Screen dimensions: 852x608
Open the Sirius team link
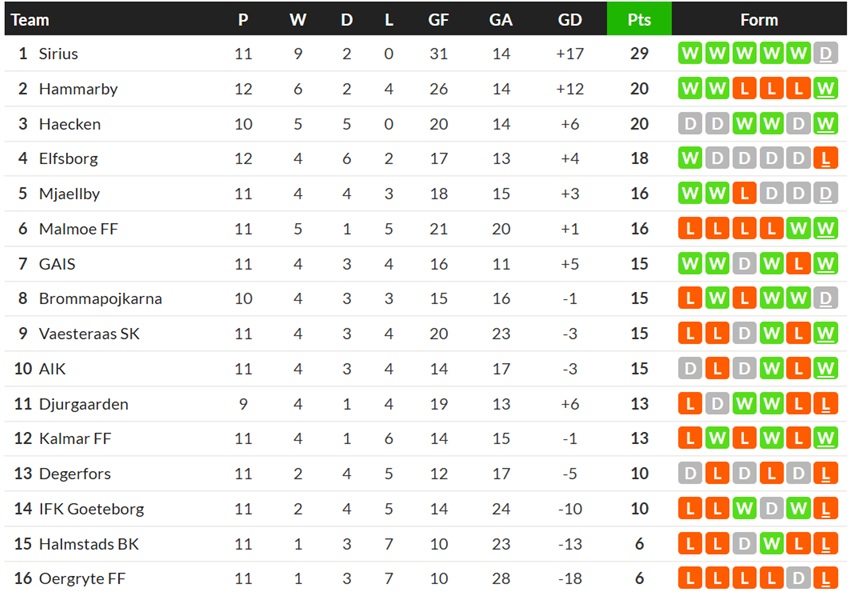tap(58, 54)
